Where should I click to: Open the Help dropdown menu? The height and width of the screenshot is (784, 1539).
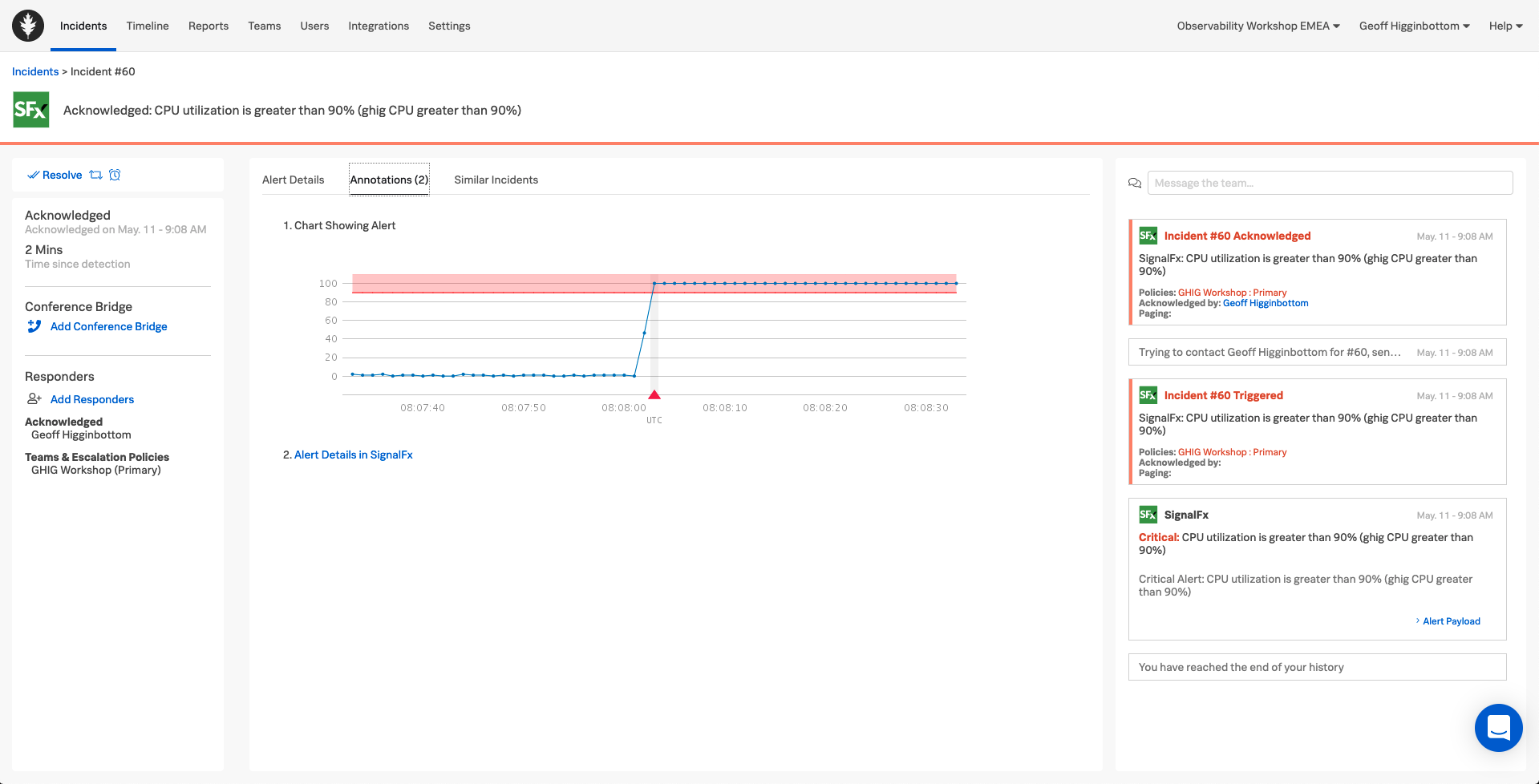pyautogui.click(x=1505, y=25)
